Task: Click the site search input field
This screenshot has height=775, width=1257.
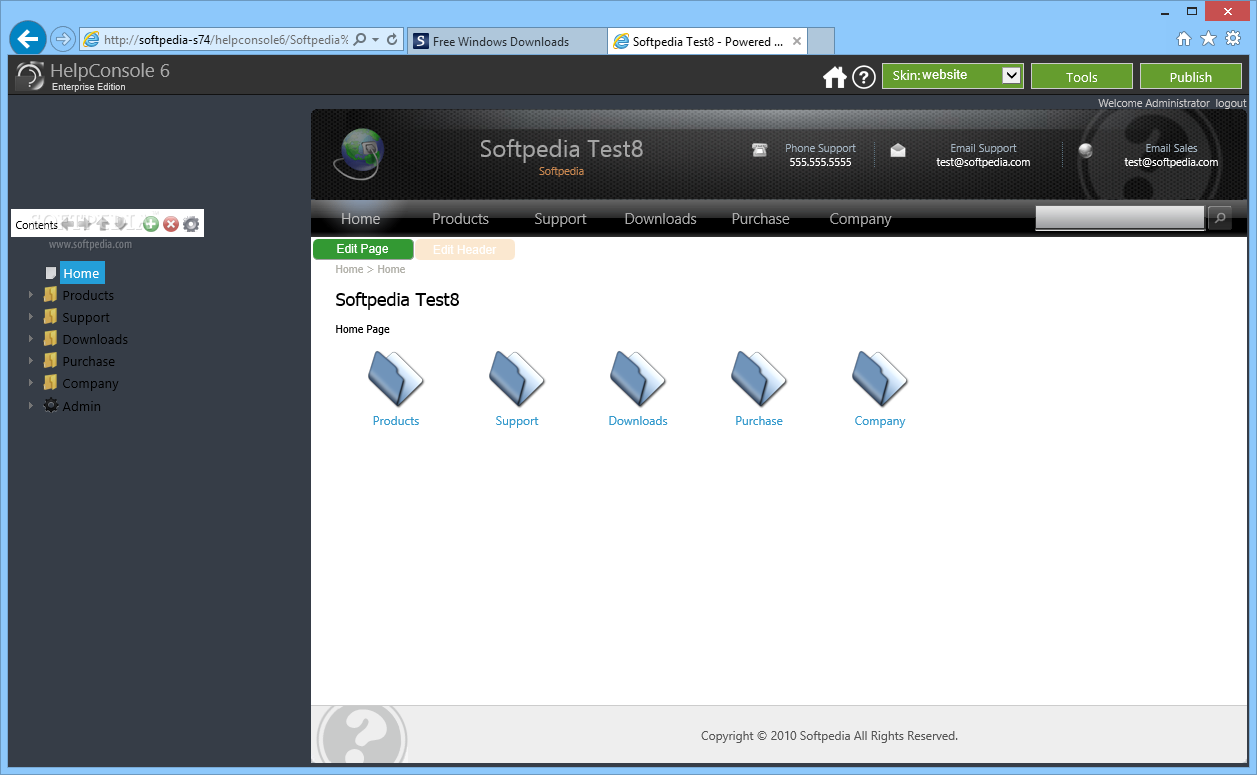Action: [x=1120, y=218]
